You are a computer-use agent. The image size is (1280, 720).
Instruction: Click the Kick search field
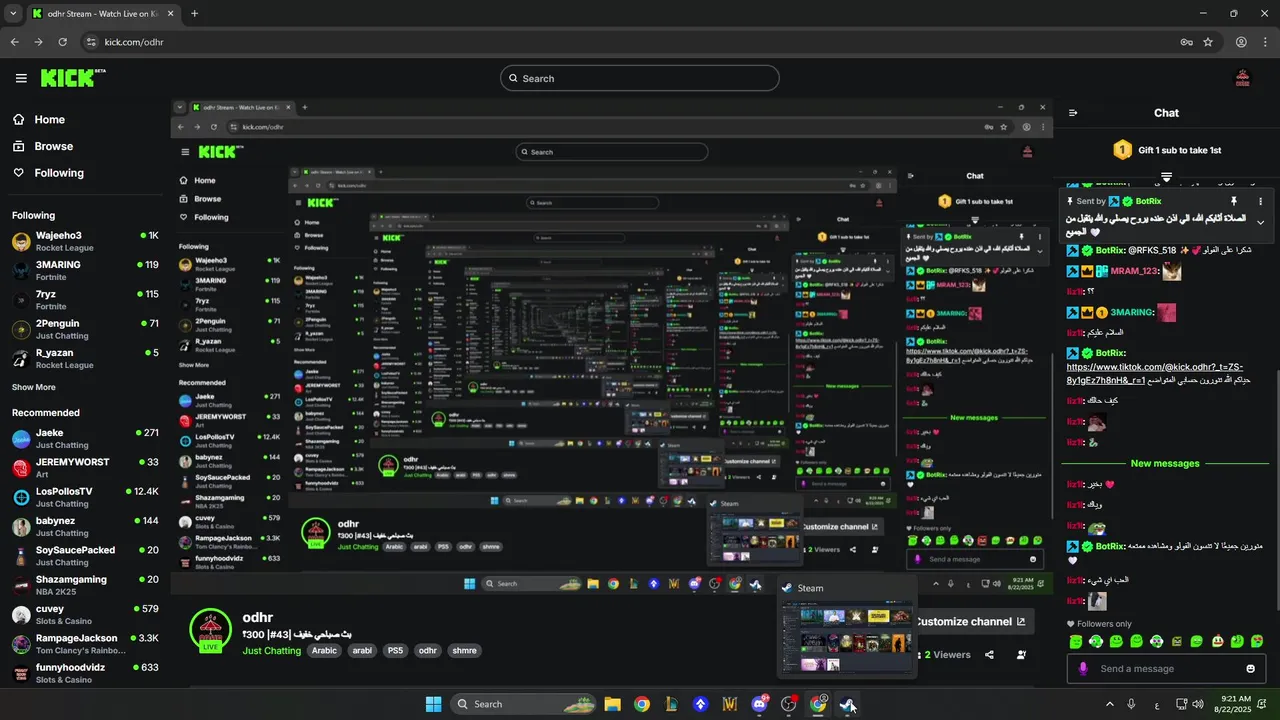coord(640,78)
